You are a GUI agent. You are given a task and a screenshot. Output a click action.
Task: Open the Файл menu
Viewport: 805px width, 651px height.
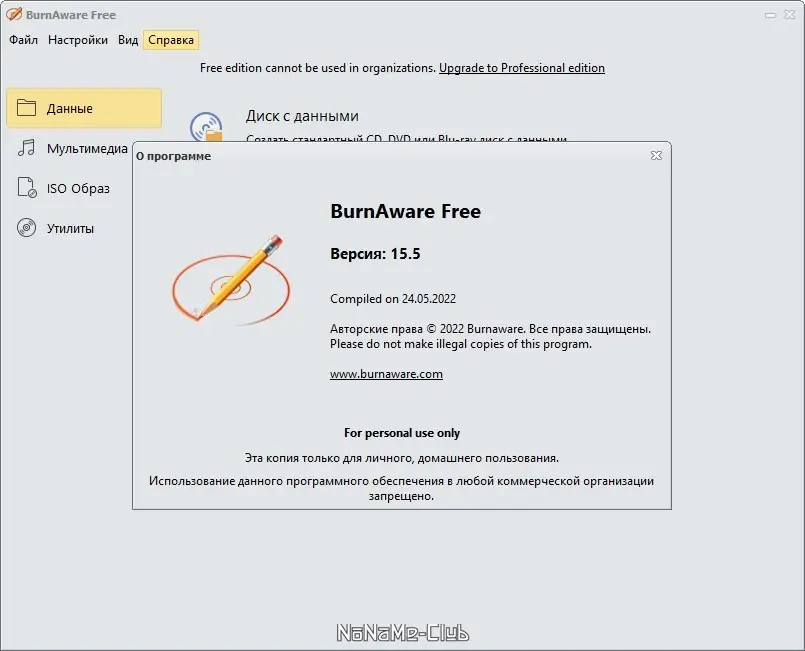tap(23, 40)
